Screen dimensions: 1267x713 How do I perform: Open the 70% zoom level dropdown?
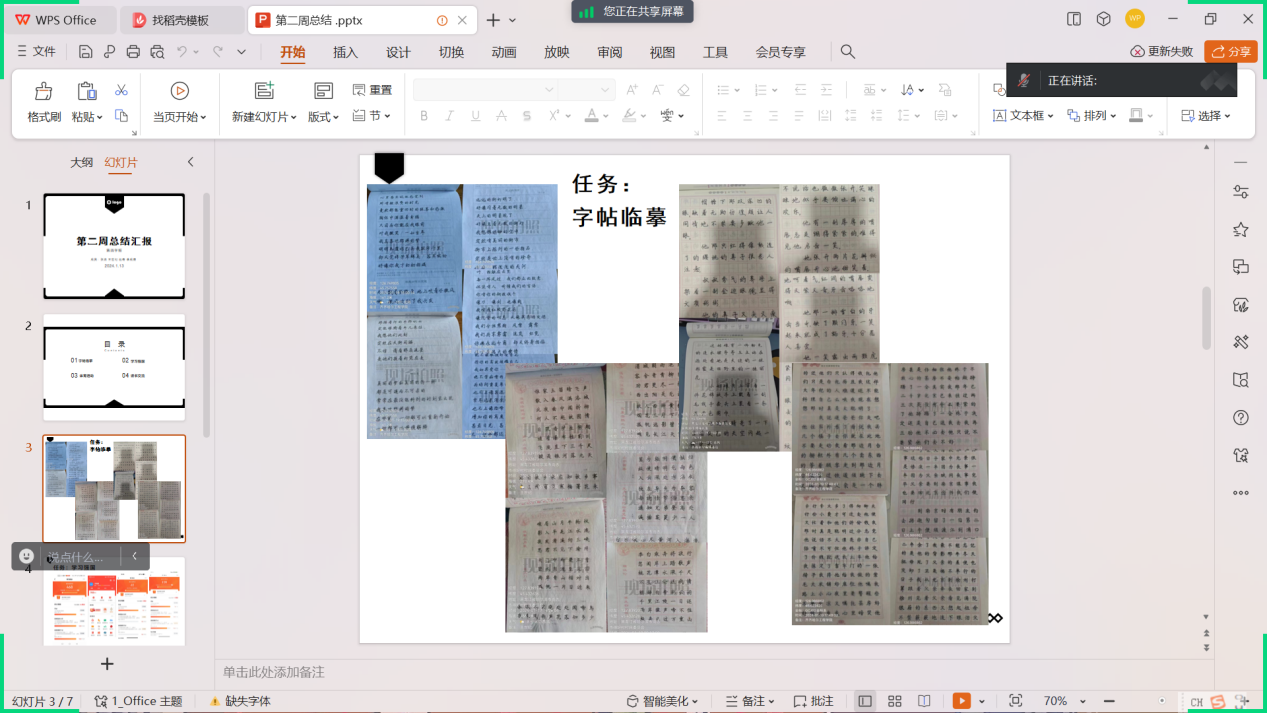click(x=1061, y=701)
